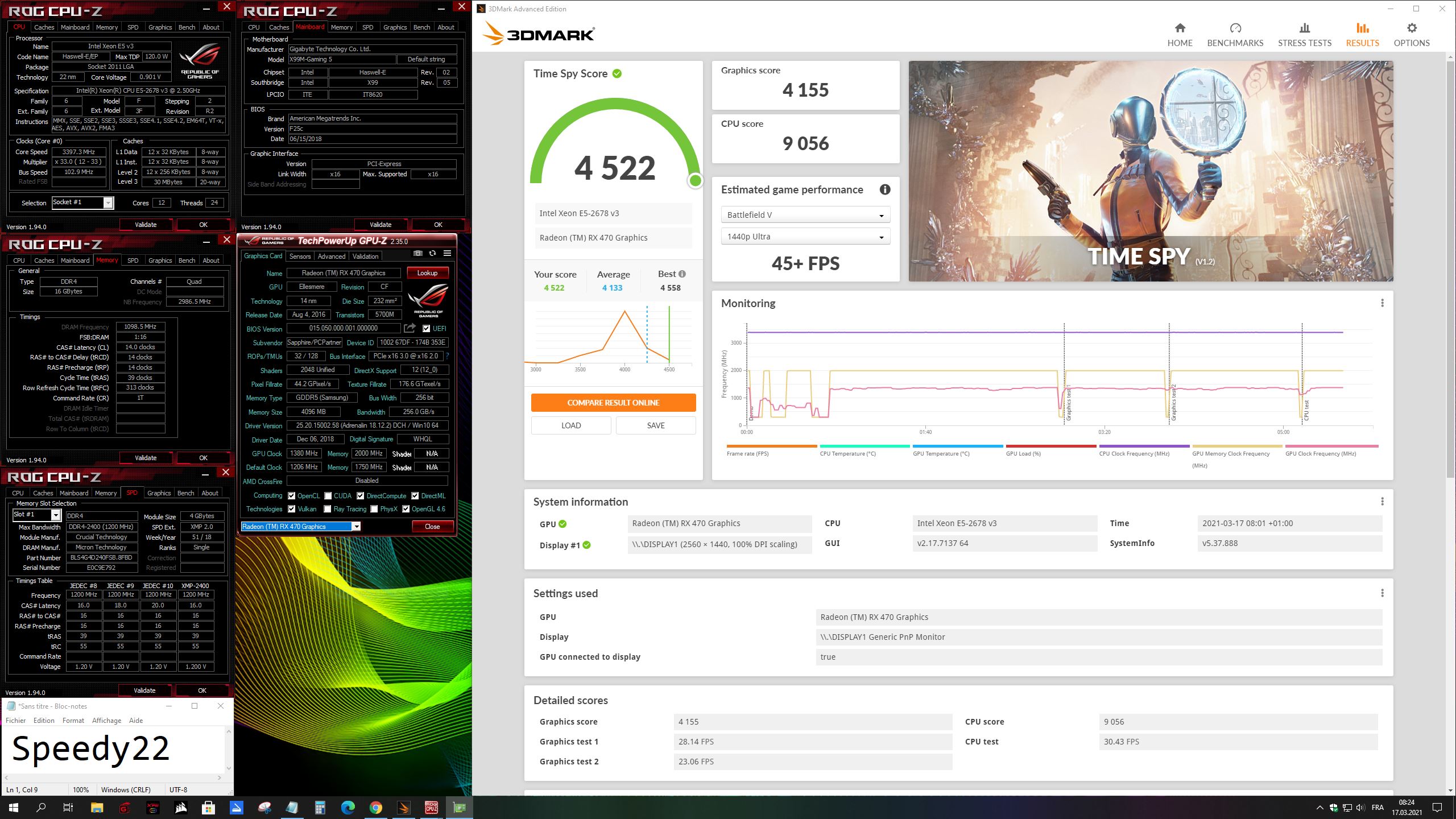Click into the Notepad text area with Speedy22

[114, 749]
